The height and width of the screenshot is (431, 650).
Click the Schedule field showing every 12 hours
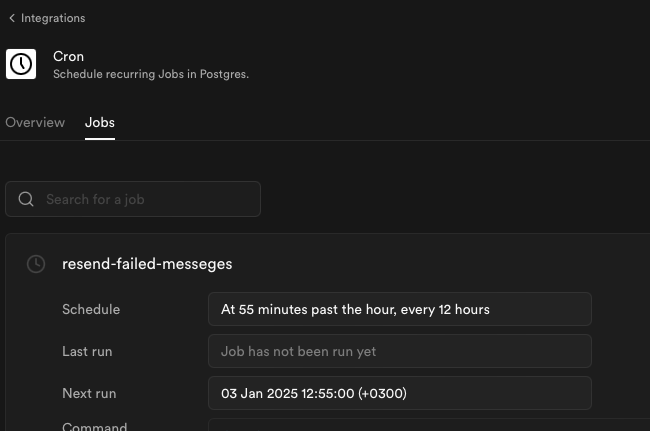point(400,309)
